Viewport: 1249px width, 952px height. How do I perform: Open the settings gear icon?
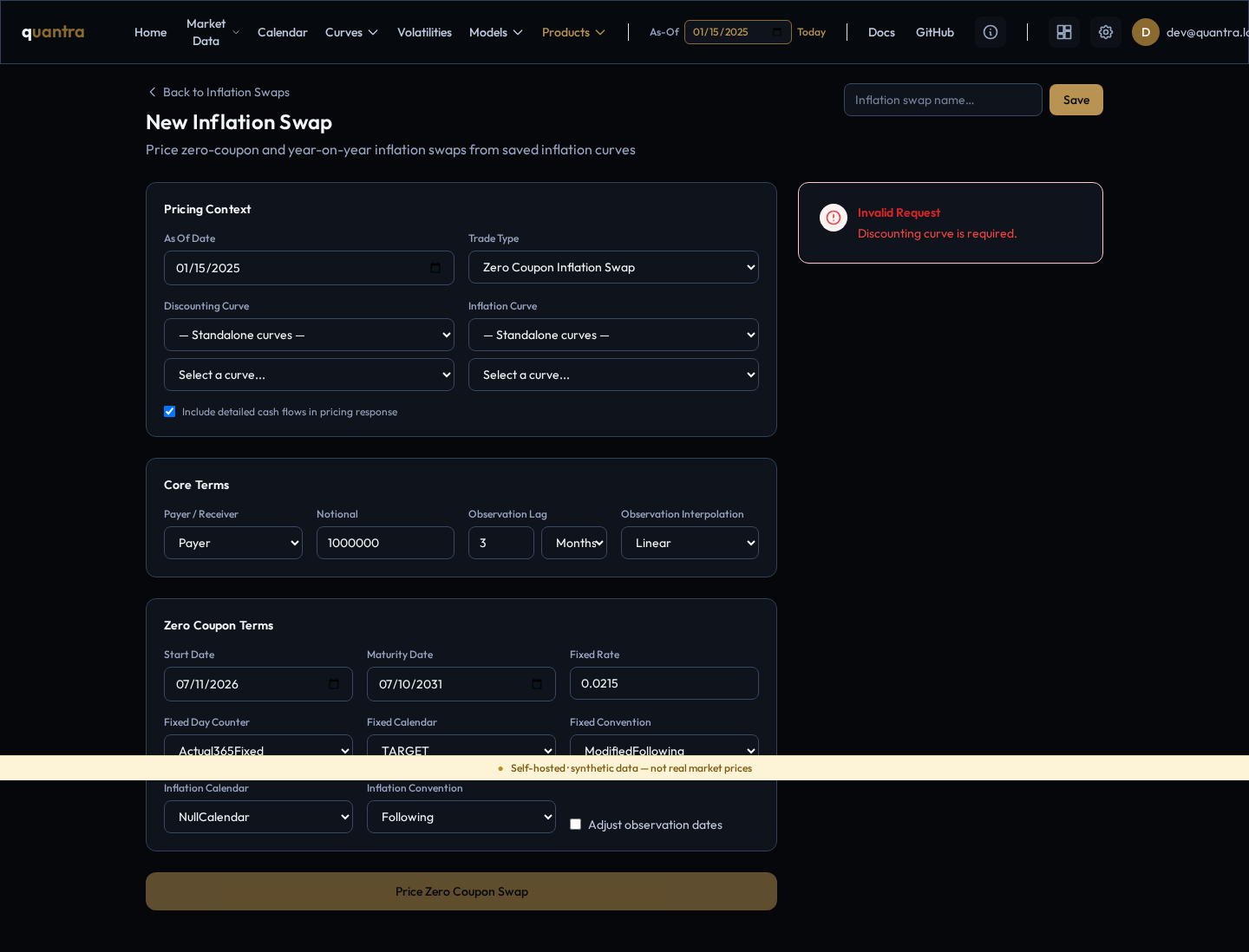point(1106,32)
